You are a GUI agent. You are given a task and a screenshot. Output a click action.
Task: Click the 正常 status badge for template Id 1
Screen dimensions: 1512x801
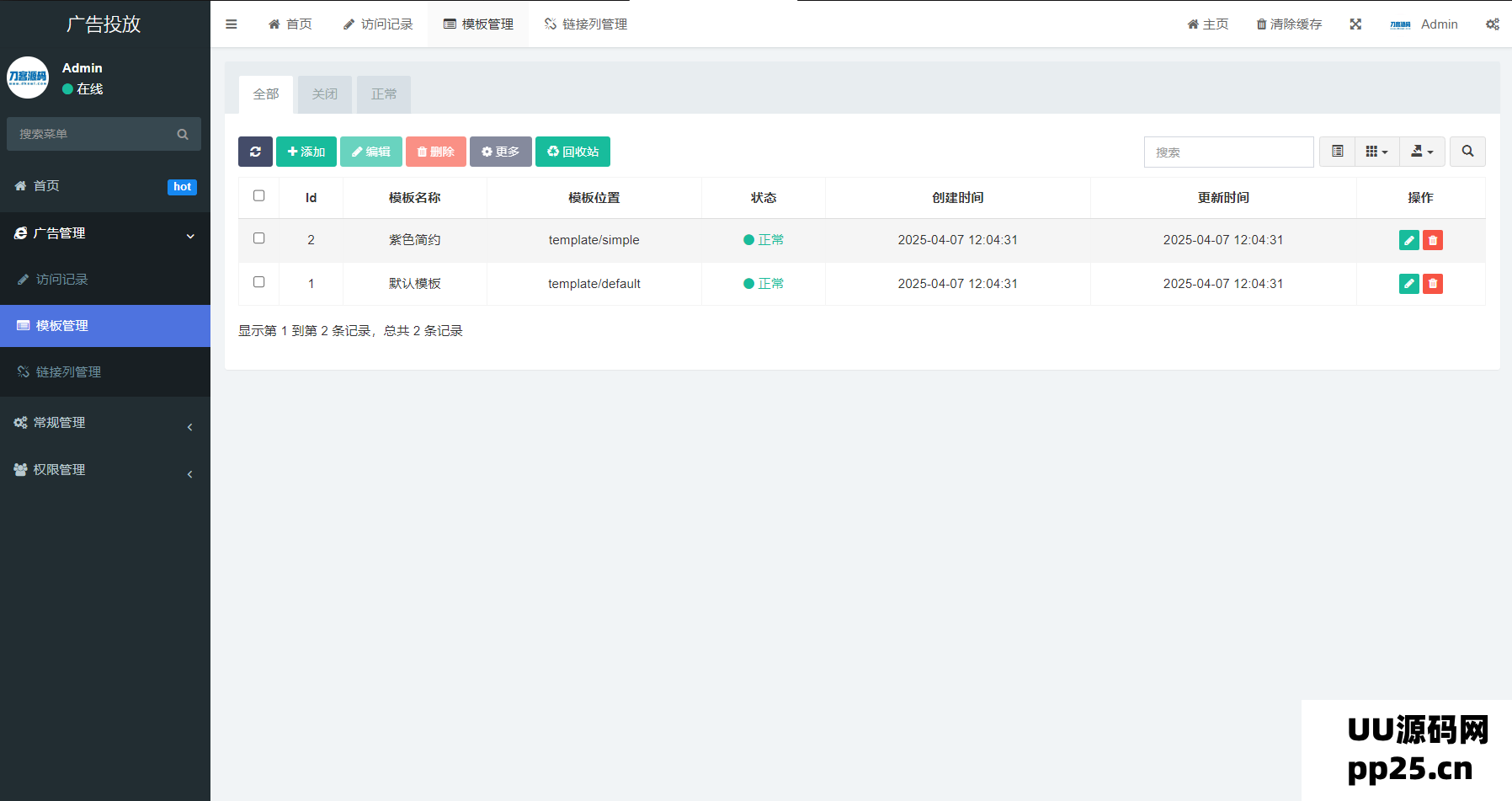click(x=764, y=284)
